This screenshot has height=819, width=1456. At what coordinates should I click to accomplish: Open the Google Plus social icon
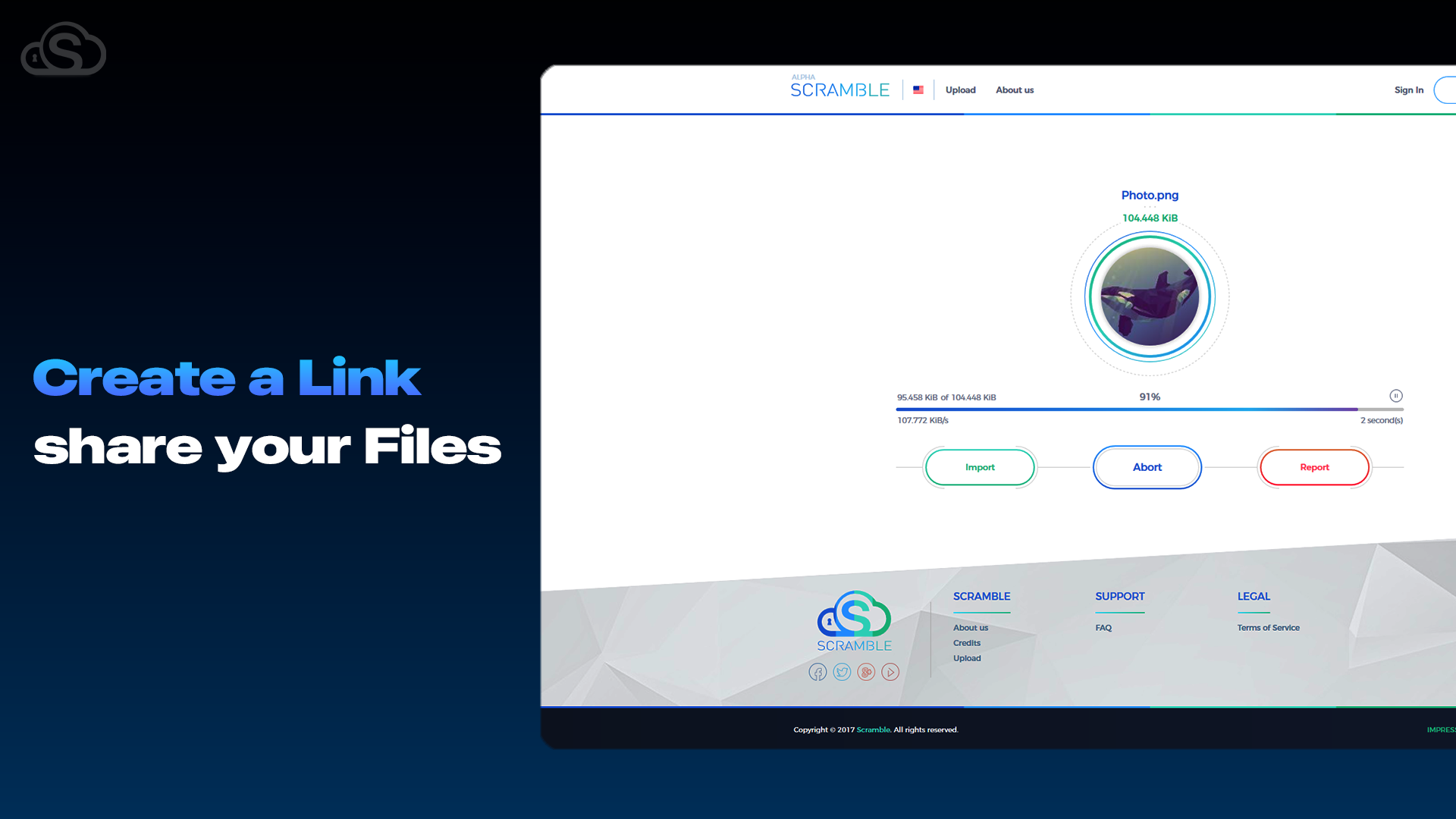[866, 672]
